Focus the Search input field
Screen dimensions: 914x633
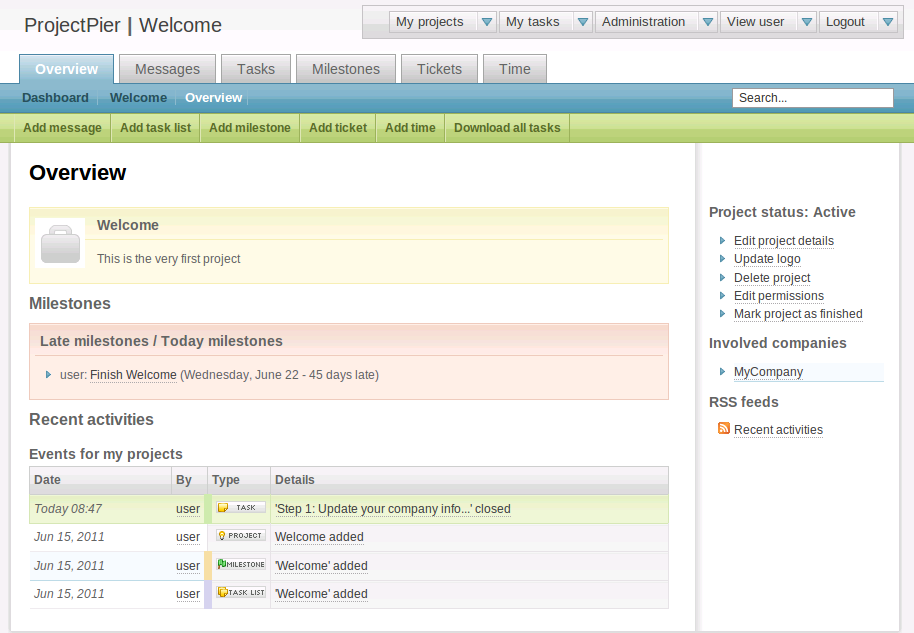click(x=812, y=98)
